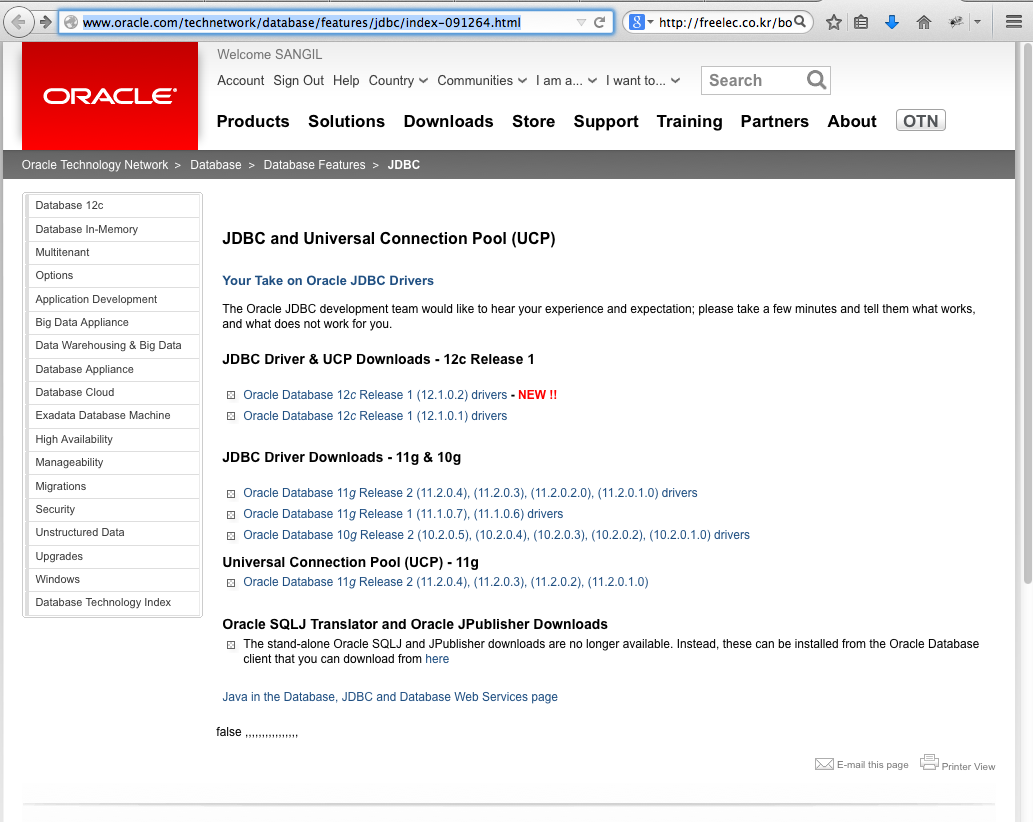Open the I want to... dropdown
Screen dimensions: 1033x822
tap(643, 80)
